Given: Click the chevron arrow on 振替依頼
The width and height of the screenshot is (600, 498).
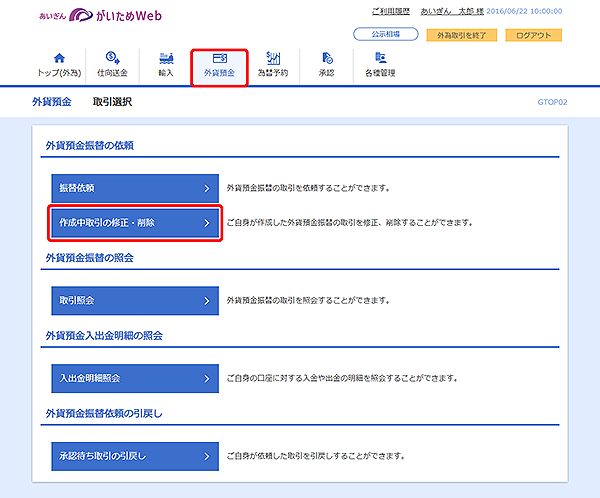Looking at the screenshot, I should pos(206,187).
